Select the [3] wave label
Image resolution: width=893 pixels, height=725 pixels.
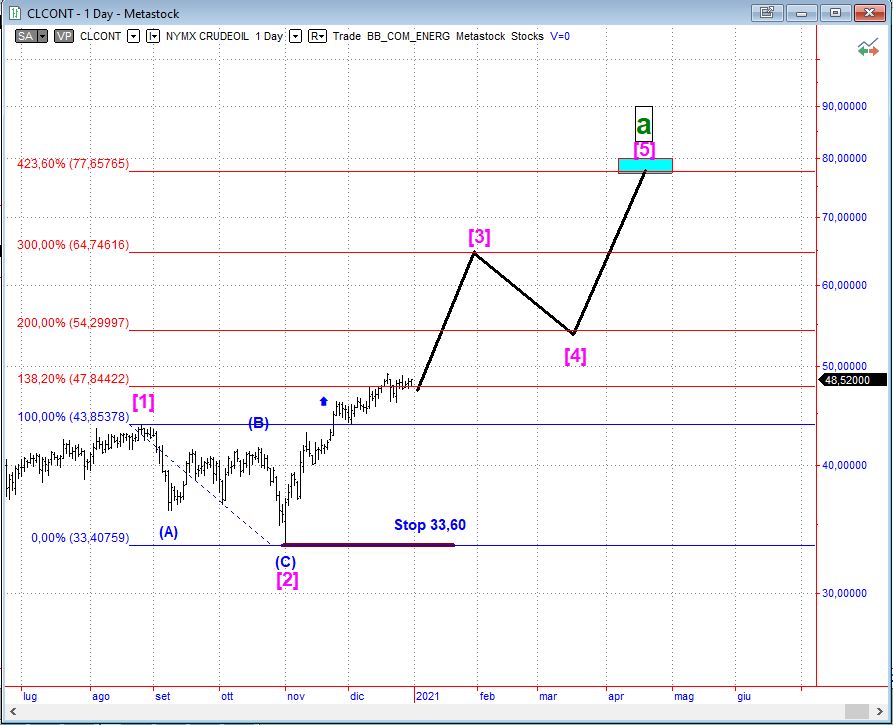click(479, 236)
